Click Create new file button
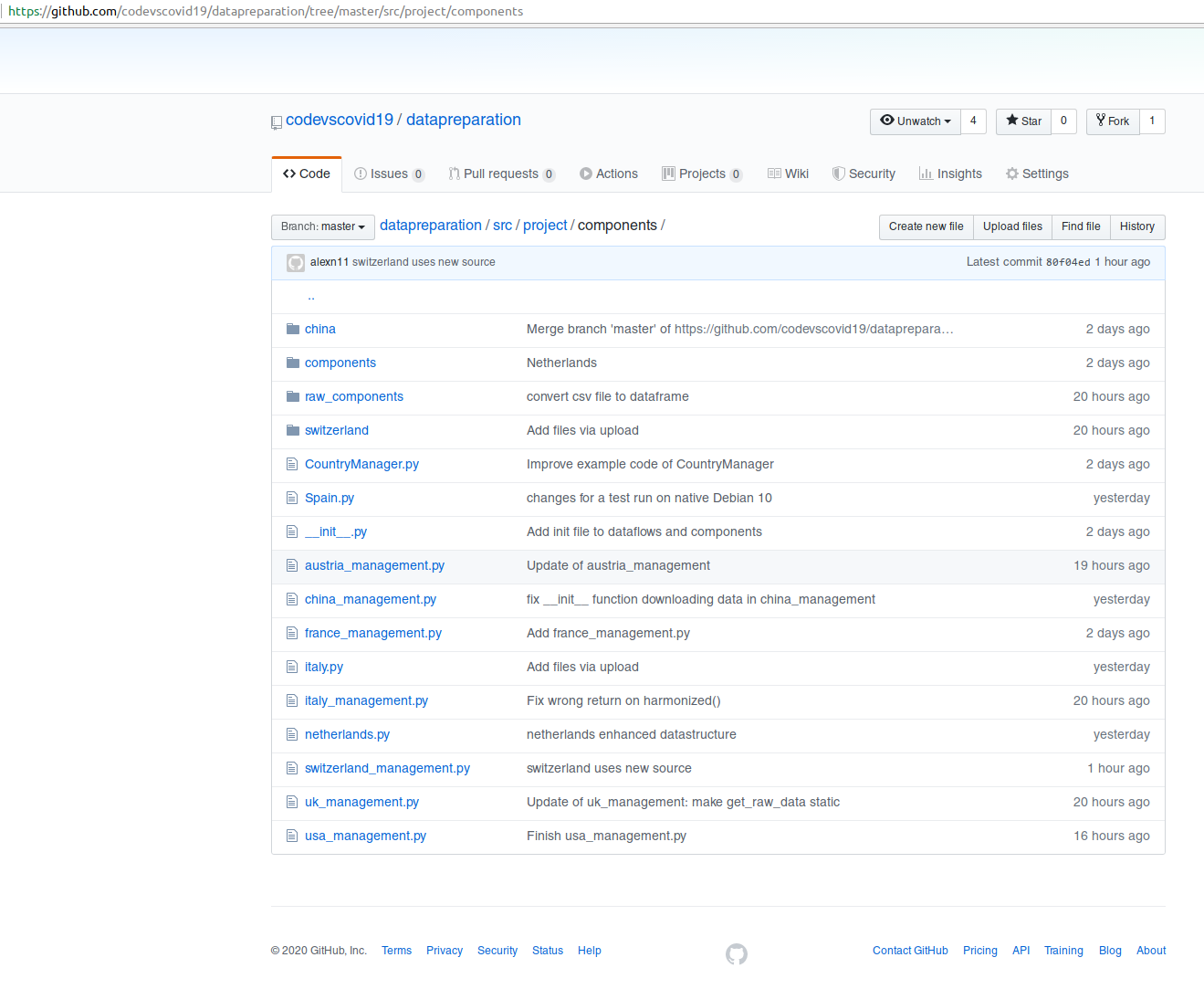Image resolution: width=1204 pixels, height=989 pixels. coord(926,226)
